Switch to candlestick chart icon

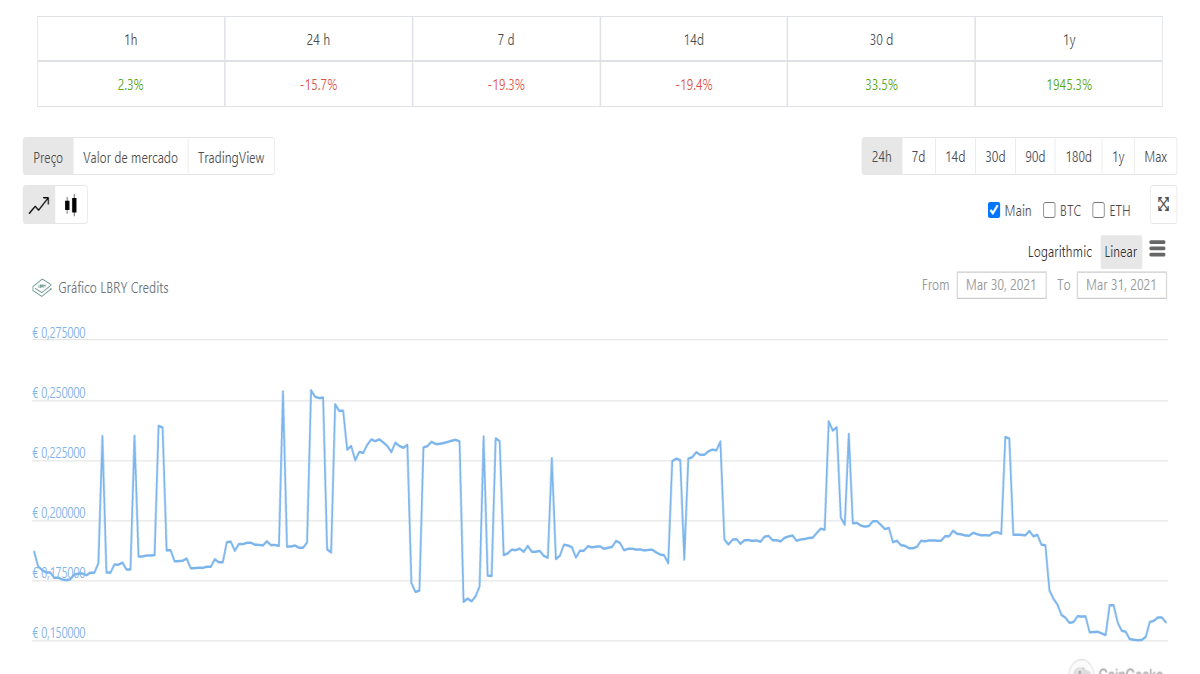(71, 206)
